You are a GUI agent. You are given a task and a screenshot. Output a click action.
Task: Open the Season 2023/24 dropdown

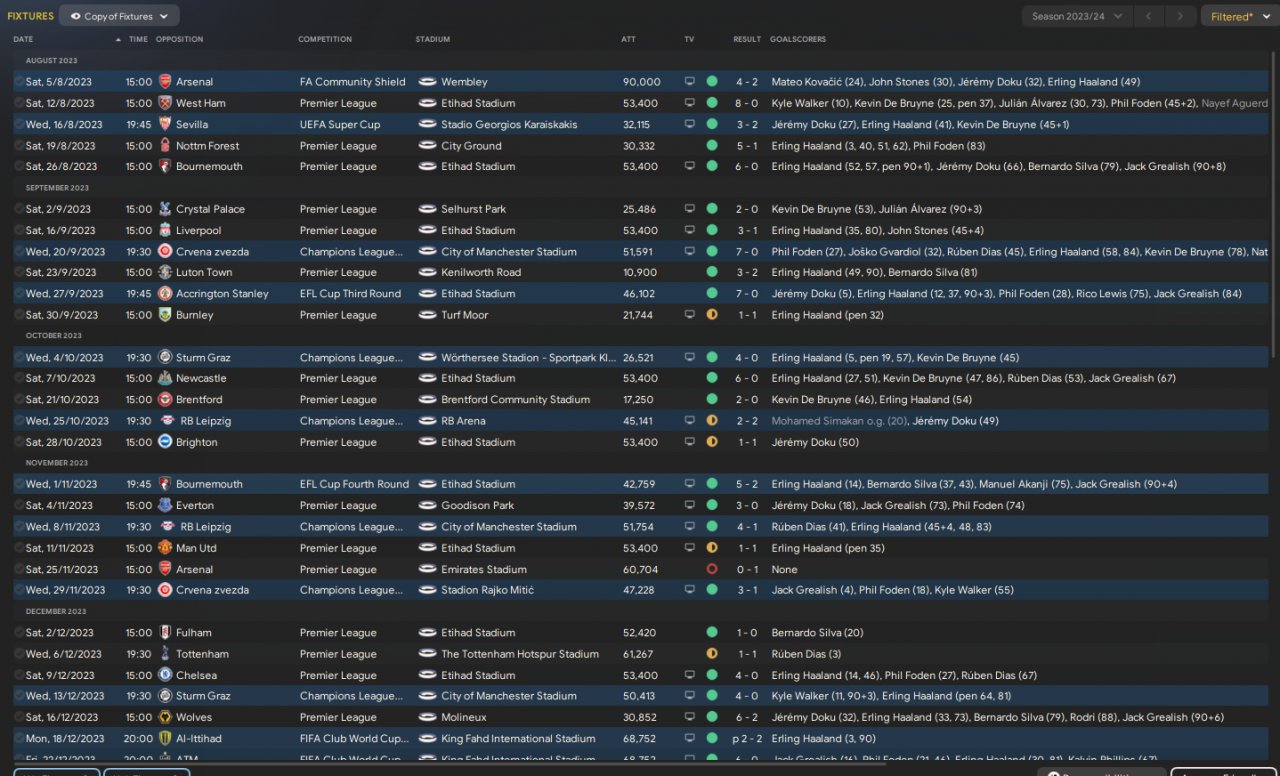(x=1077, y=16)
